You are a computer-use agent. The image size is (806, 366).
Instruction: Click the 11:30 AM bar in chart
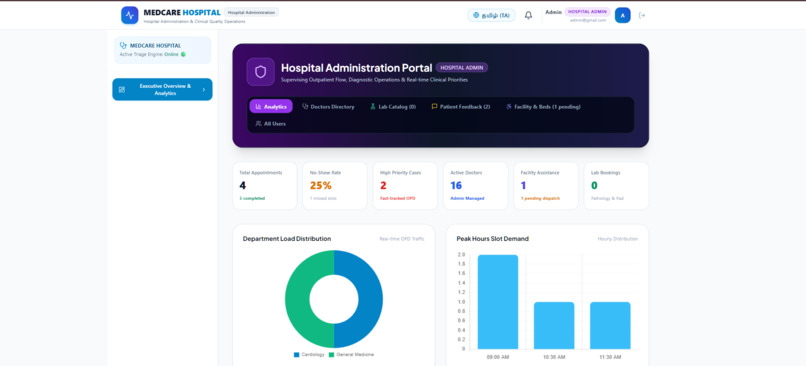click(610, 326)
